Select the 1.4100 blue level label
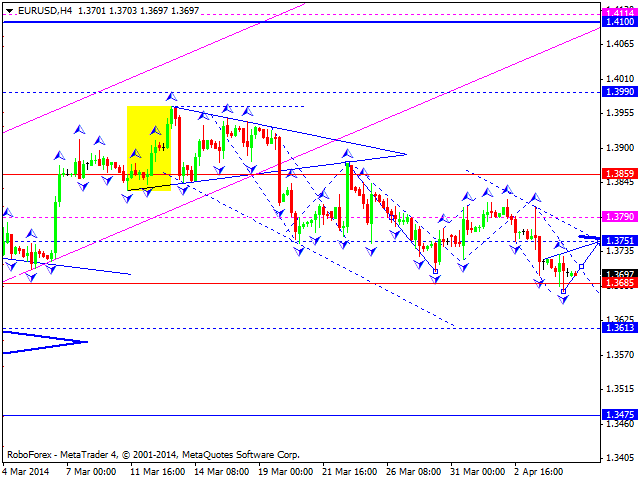The width and height of the screenshot is (640, 480). tap(620, 22)
